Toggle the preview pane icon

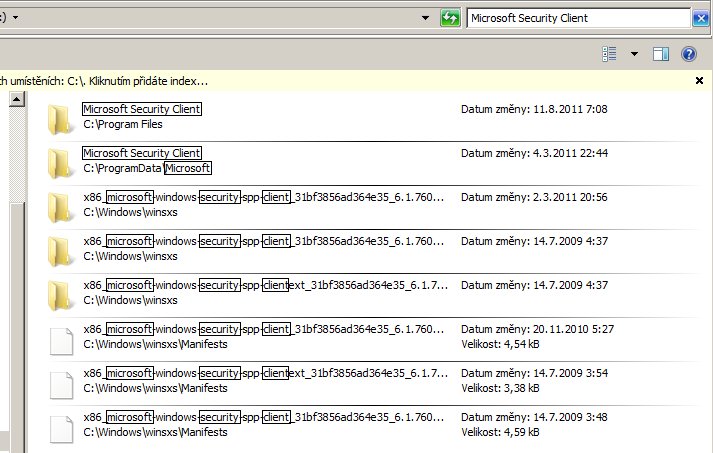tap(660, 54)
